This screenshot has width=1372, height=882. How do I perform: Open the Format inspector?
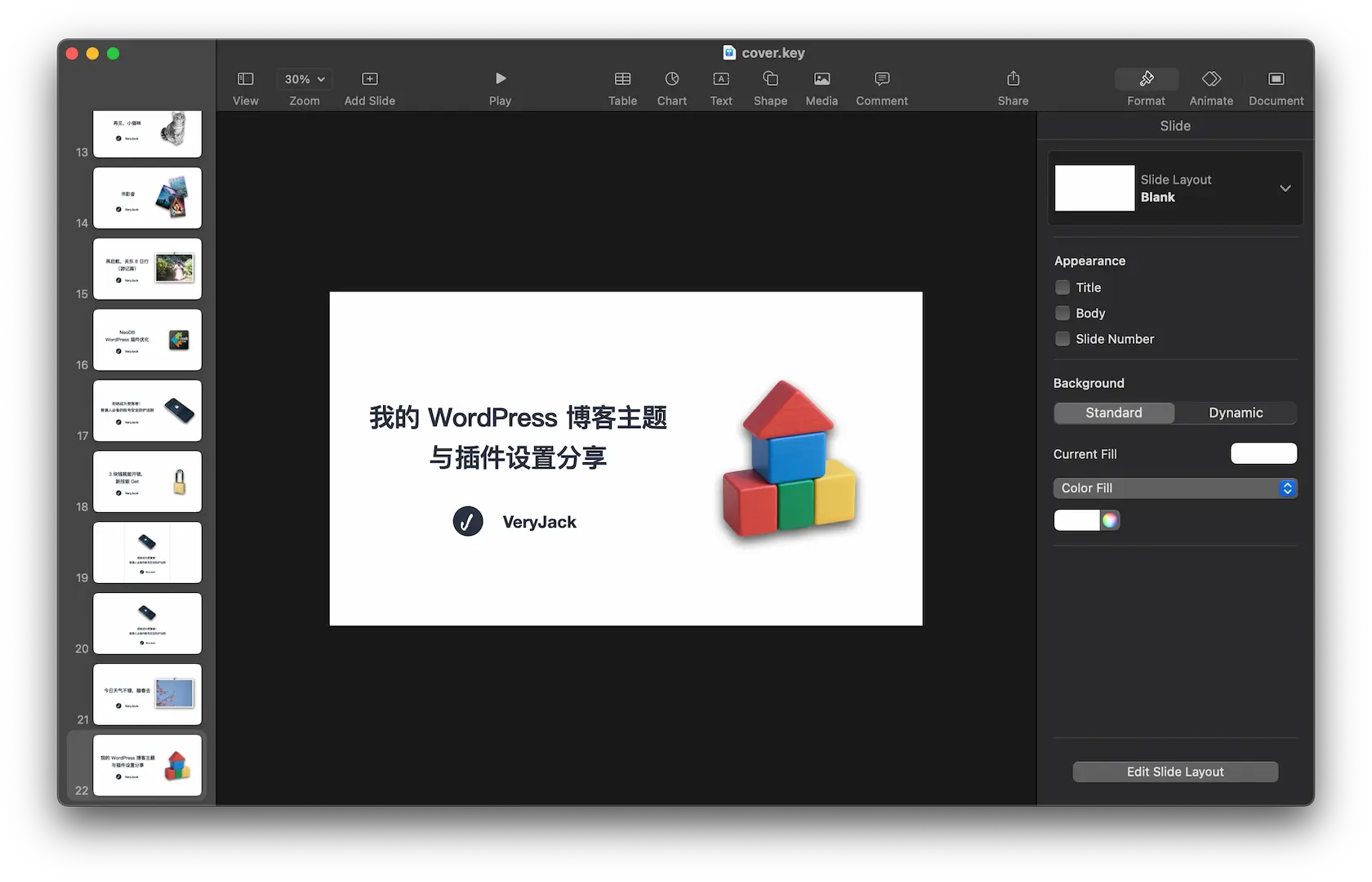tap(1147, 79)
